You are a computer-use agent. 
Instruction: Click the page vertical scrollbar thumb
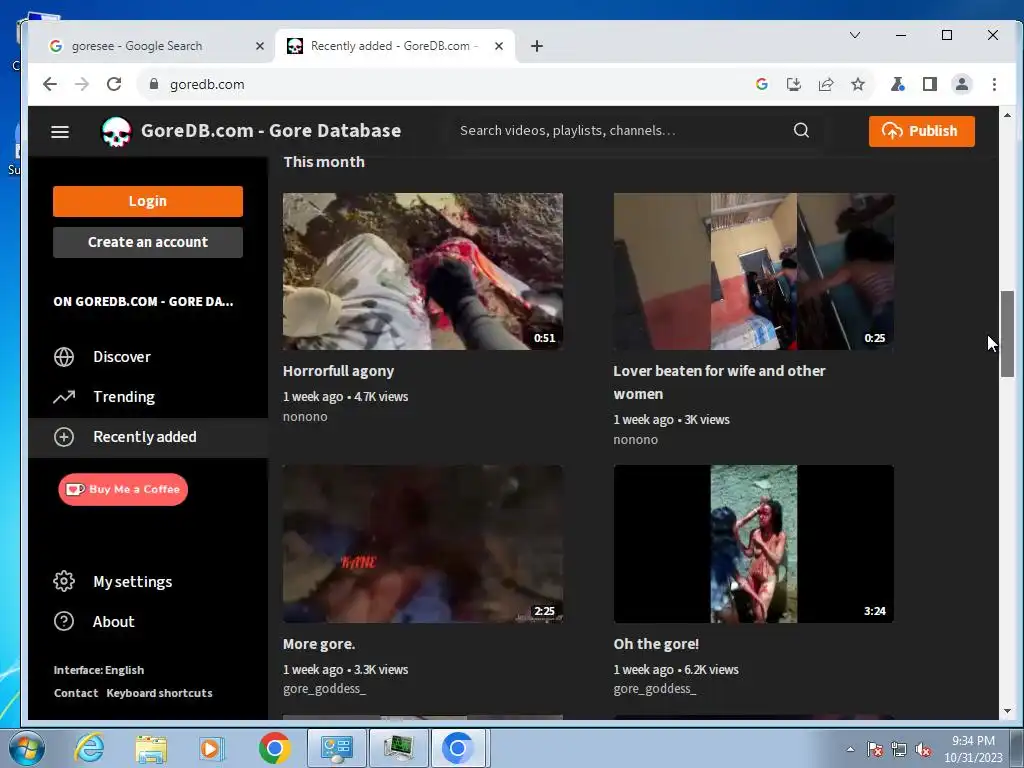click(1007, 334)
